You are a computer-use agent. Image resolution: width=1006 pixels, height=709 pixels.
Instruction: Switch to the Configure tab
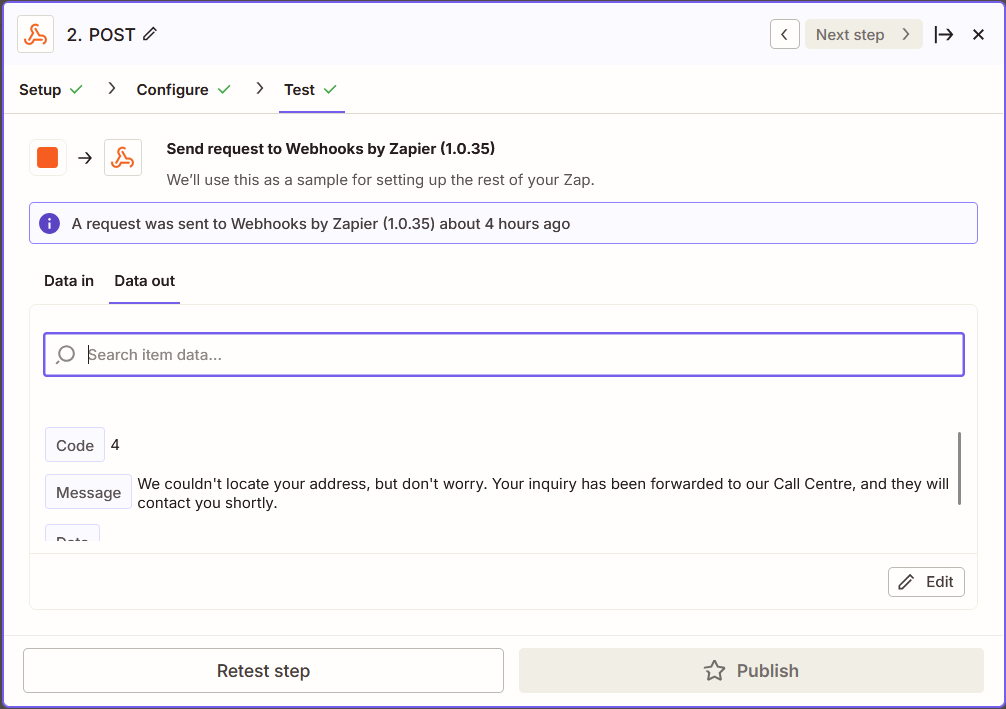pos(173,90)
